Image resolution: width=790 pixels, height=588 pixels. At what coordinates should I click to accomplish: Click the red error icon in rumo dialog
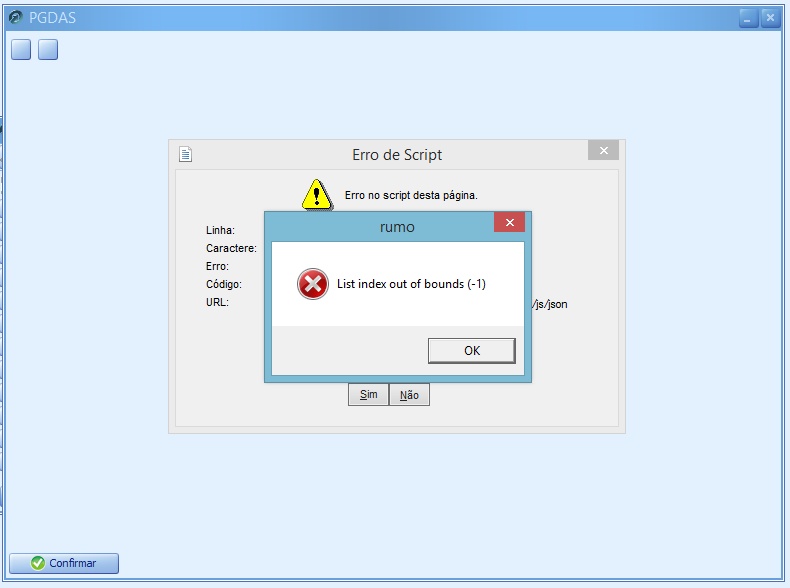point(313,284)
